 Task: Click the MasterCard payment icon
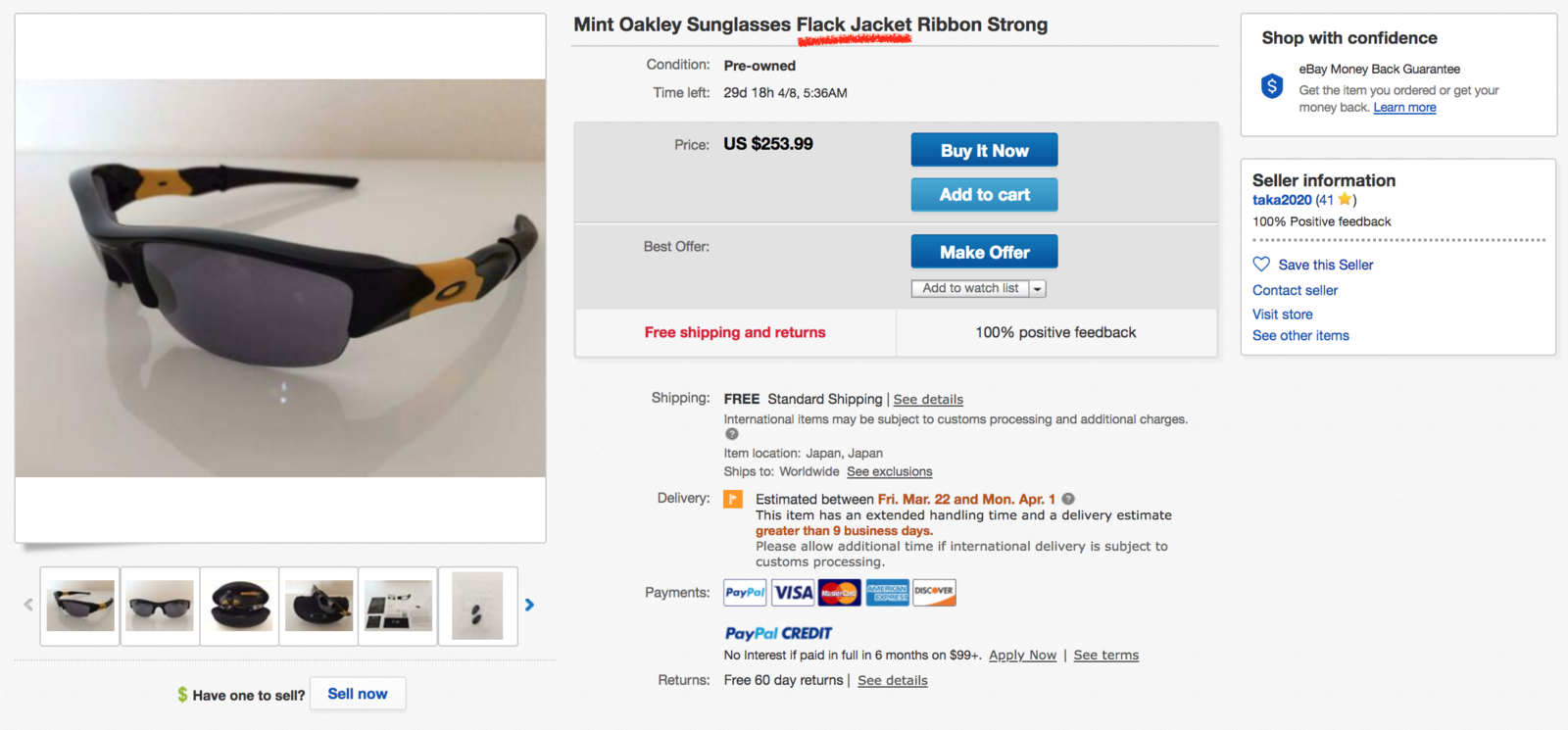point(840,593)
